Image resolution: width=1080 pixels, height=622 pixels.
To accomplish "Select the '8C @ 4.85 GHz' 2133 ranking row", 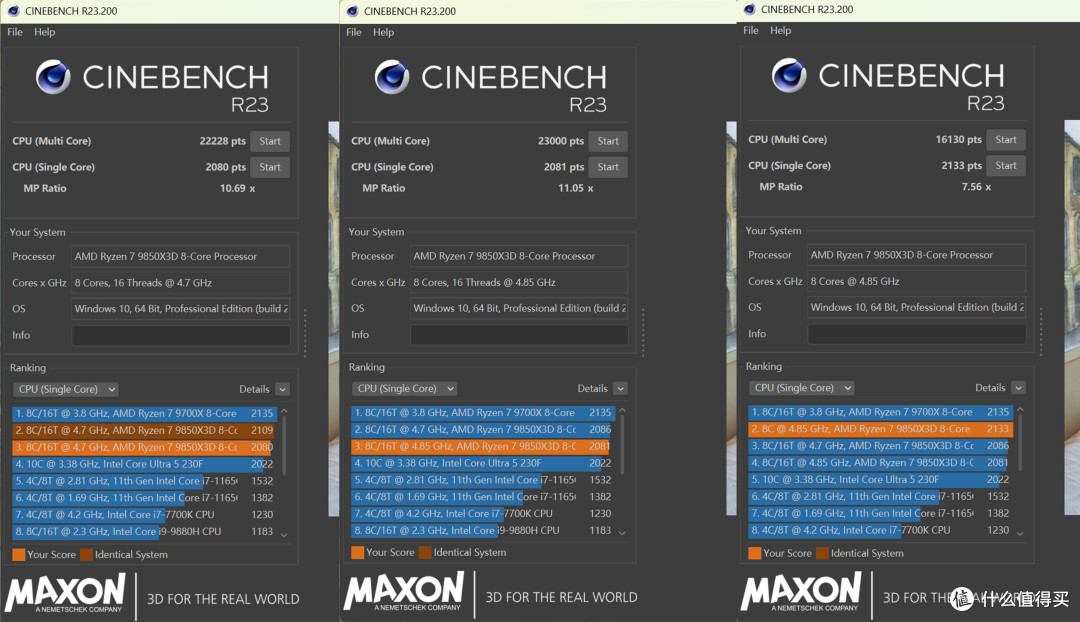I will click(x=880, y=428).
